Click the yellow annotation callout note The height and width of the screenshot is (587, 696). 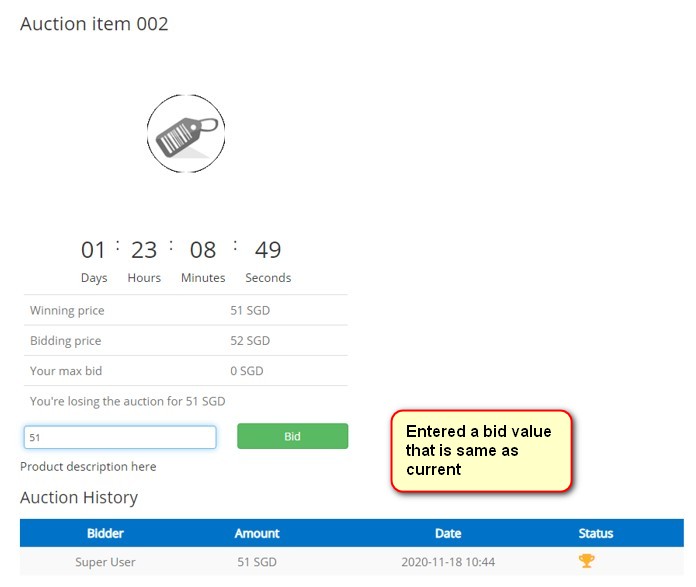481,450
